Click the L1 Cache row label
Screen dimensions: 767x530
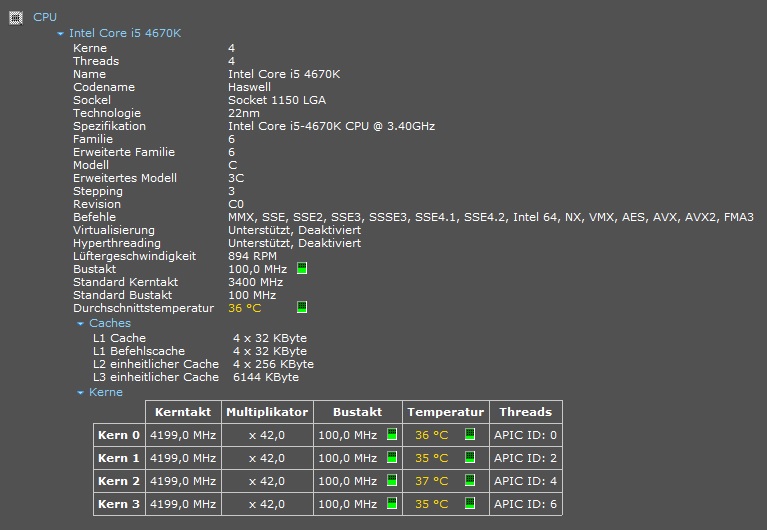tap(119, 338)
